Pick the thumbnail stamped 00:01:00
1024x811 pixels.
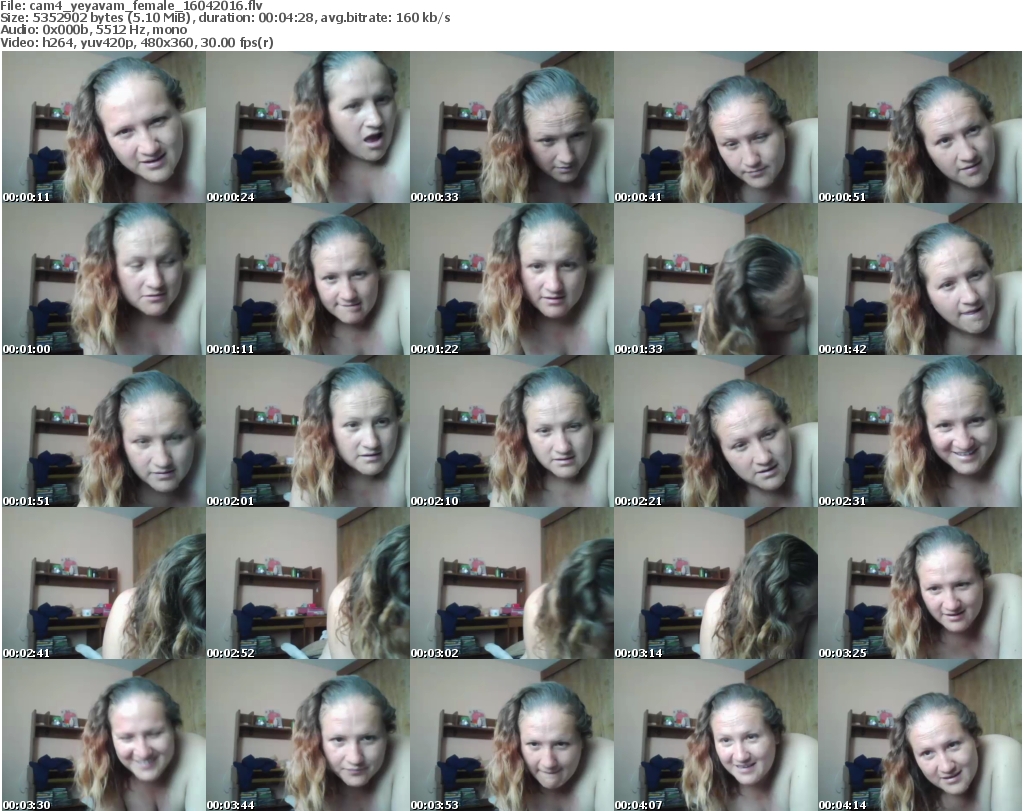pos(104,279)
